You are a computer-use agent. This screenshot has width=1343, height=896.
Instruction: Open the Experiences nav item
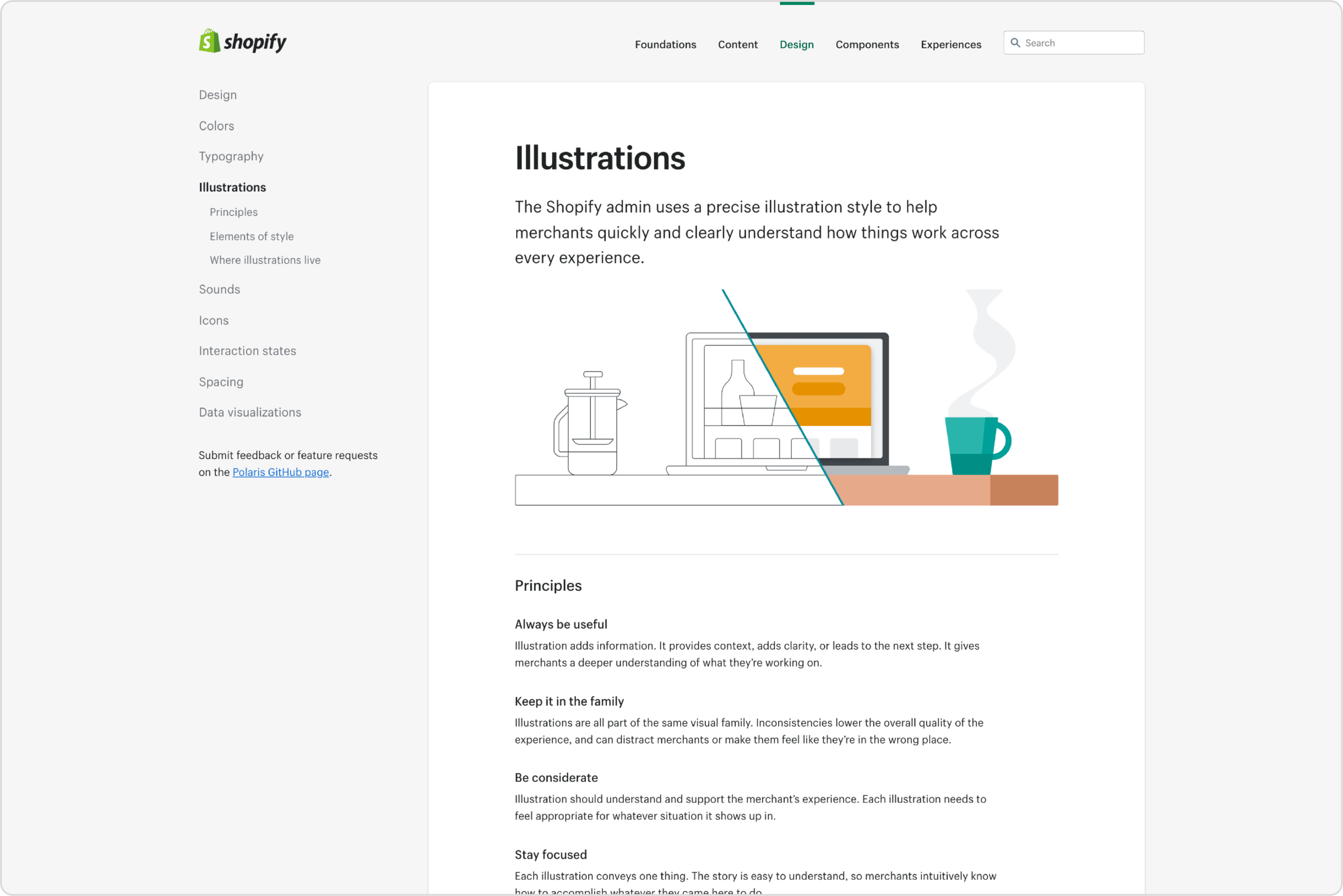950,45
